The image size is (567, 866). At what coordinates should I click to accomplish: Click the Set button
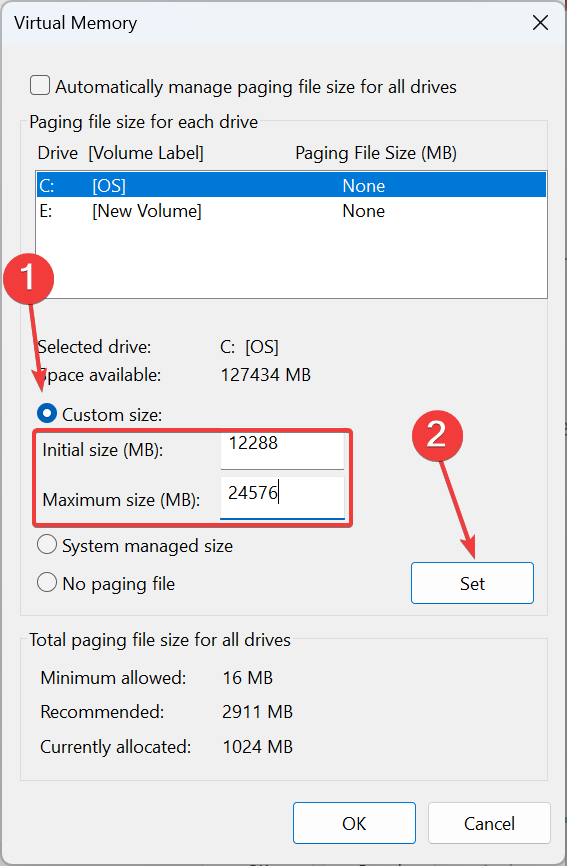(x=472, y=583)
